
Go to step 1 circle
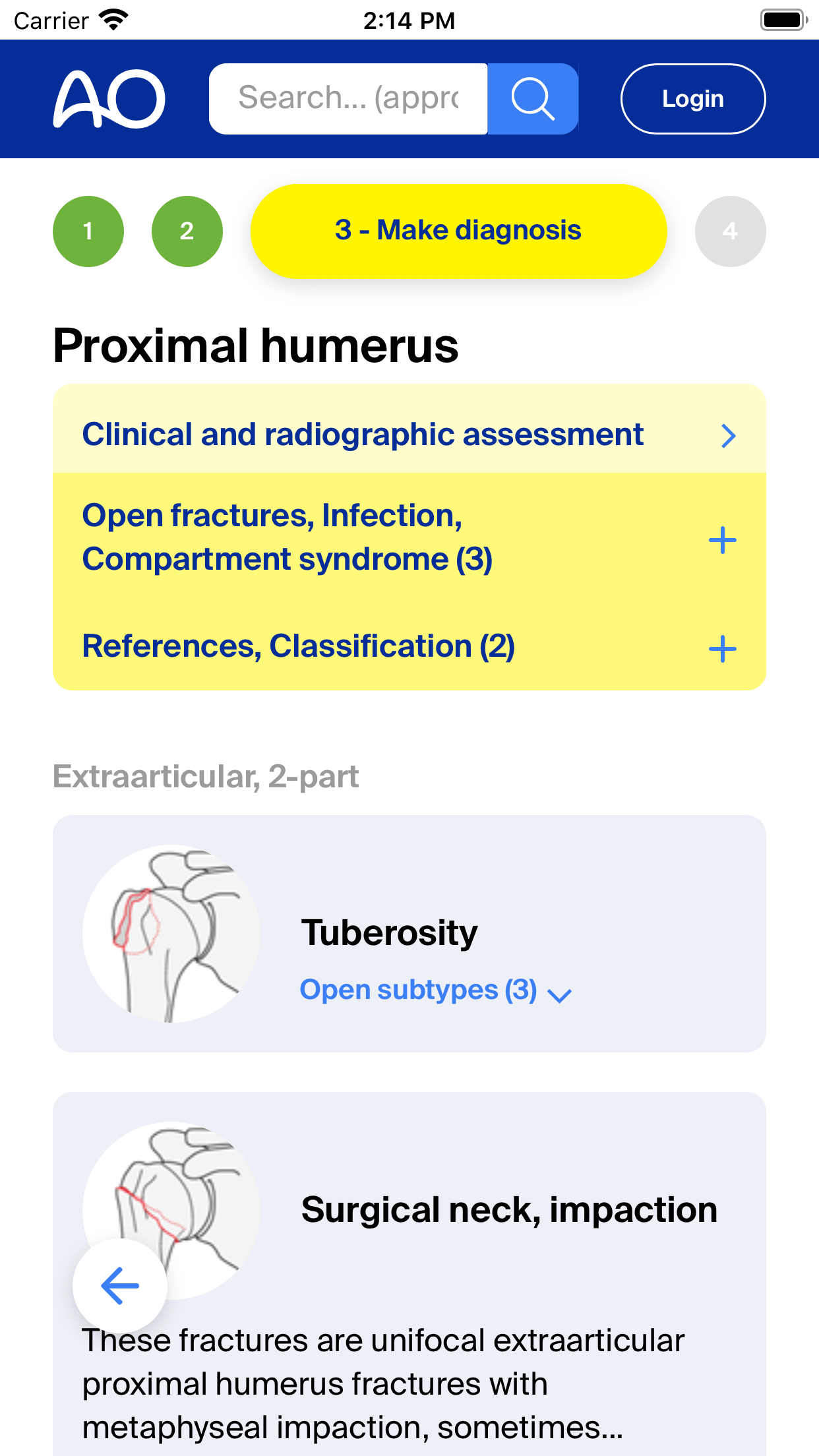click(88, 231)
